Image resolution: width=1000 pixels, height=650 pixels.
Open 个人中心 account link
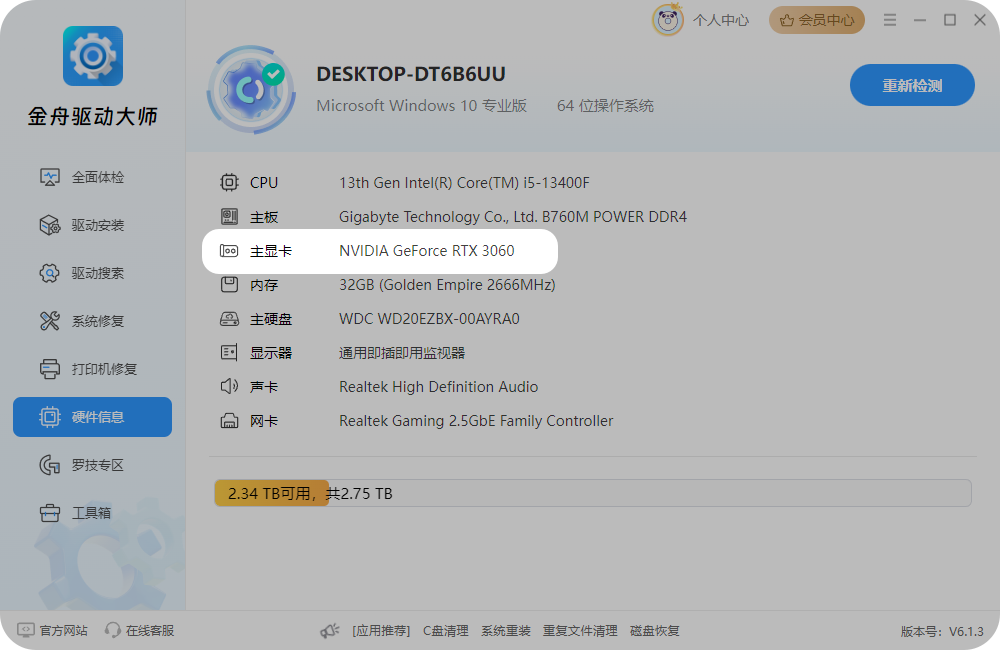pyautogui.click(x=721, y=20)
